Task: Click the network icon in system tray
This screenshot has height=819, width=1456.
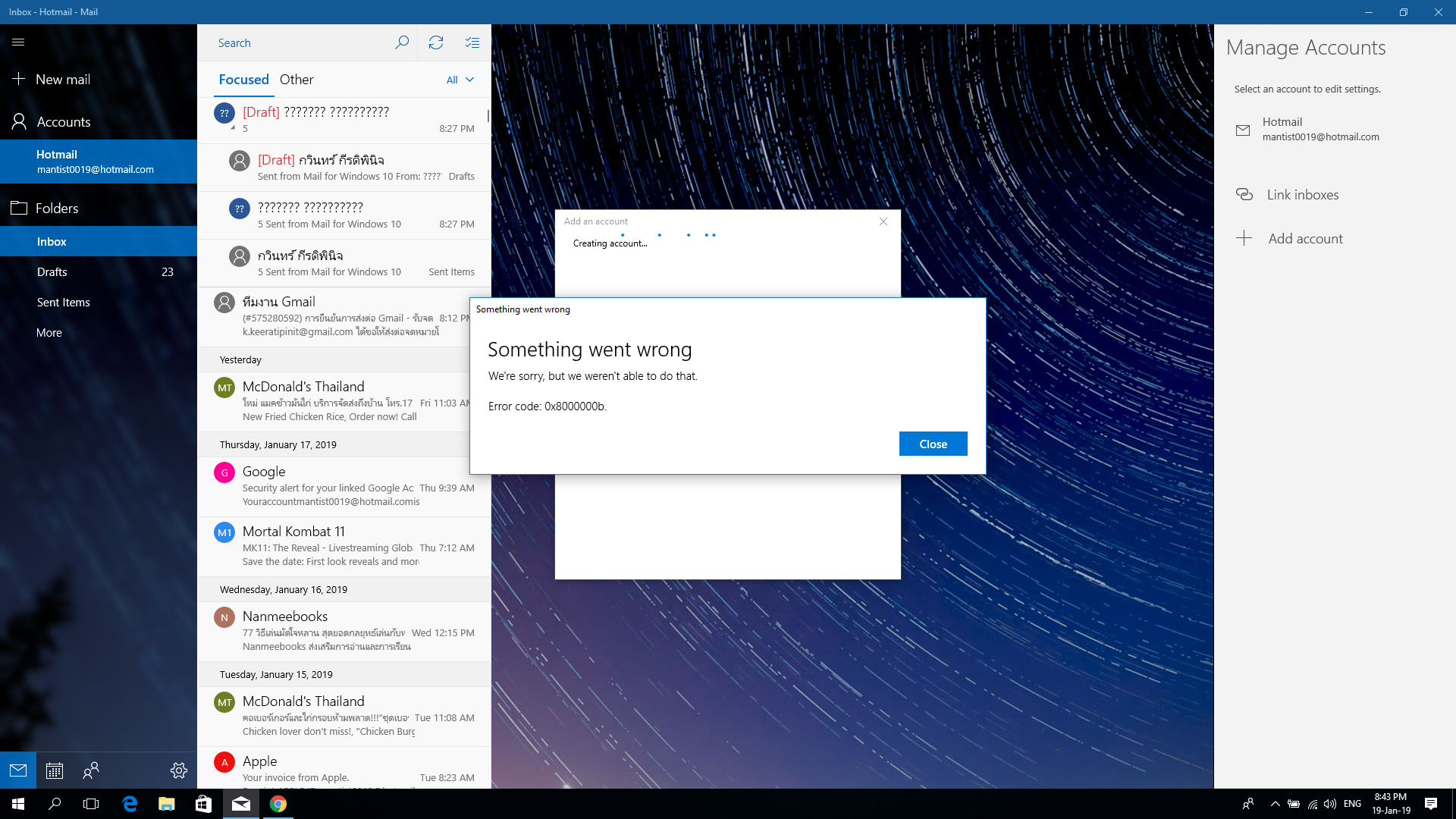Action: [1313, 804]
